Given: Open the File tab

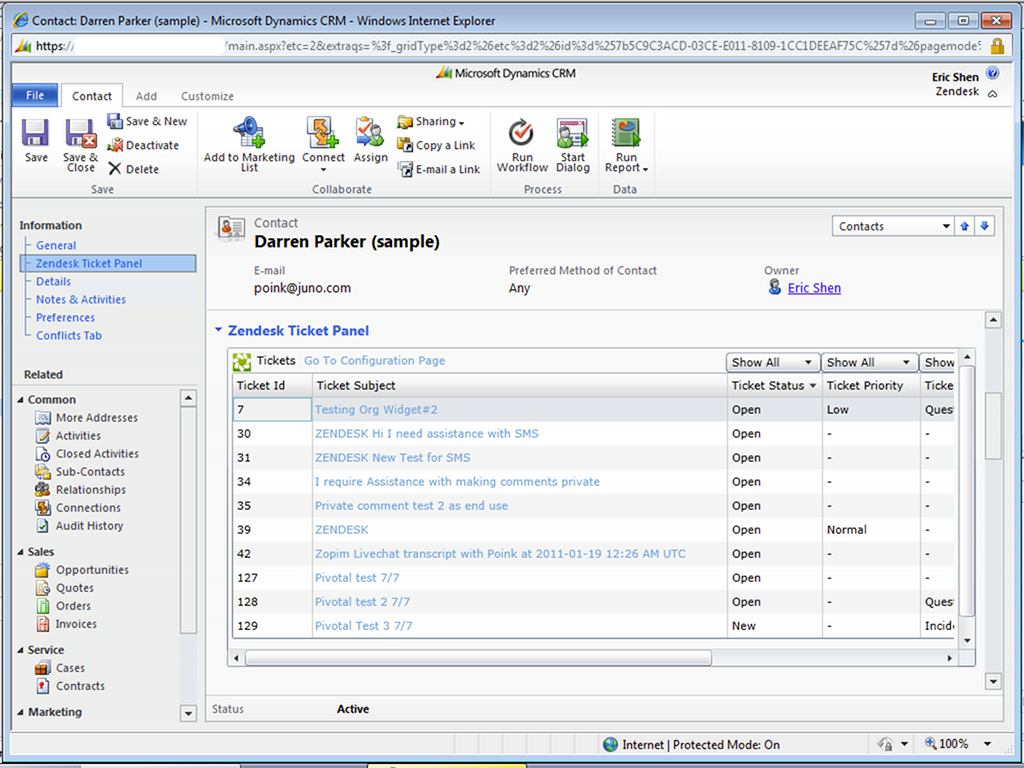Looking at the screenshot, I should click(x=35, y=96).
